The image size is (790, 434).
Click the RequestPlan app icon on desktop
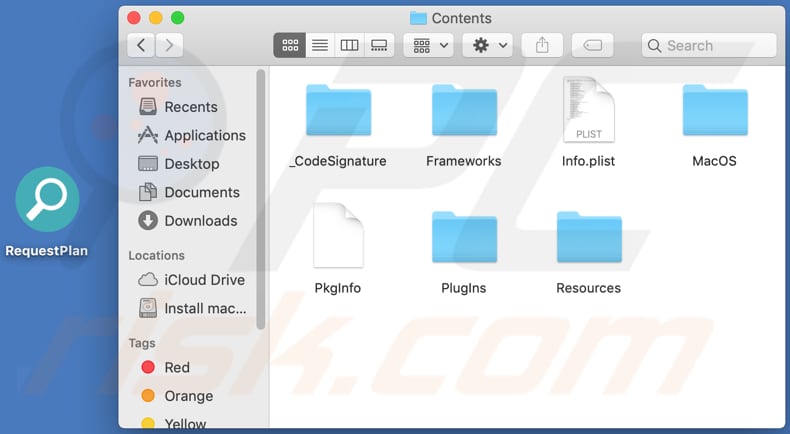point(47,199)
